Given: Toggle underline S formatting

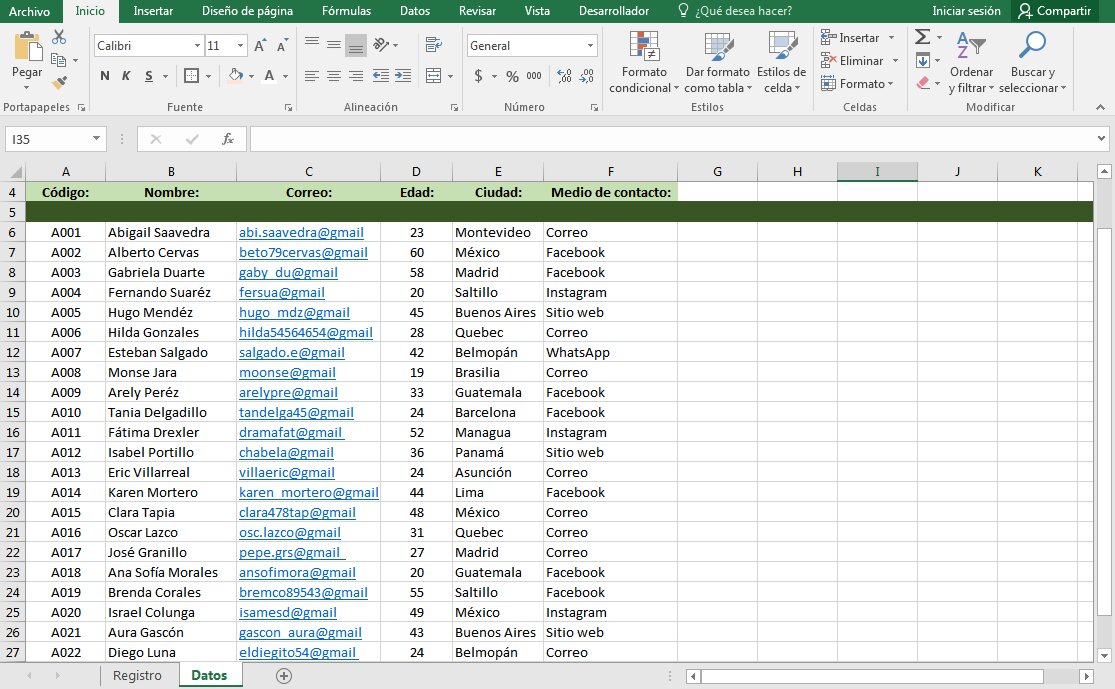Looking at the screenshot, I should [x=149, y=75].
